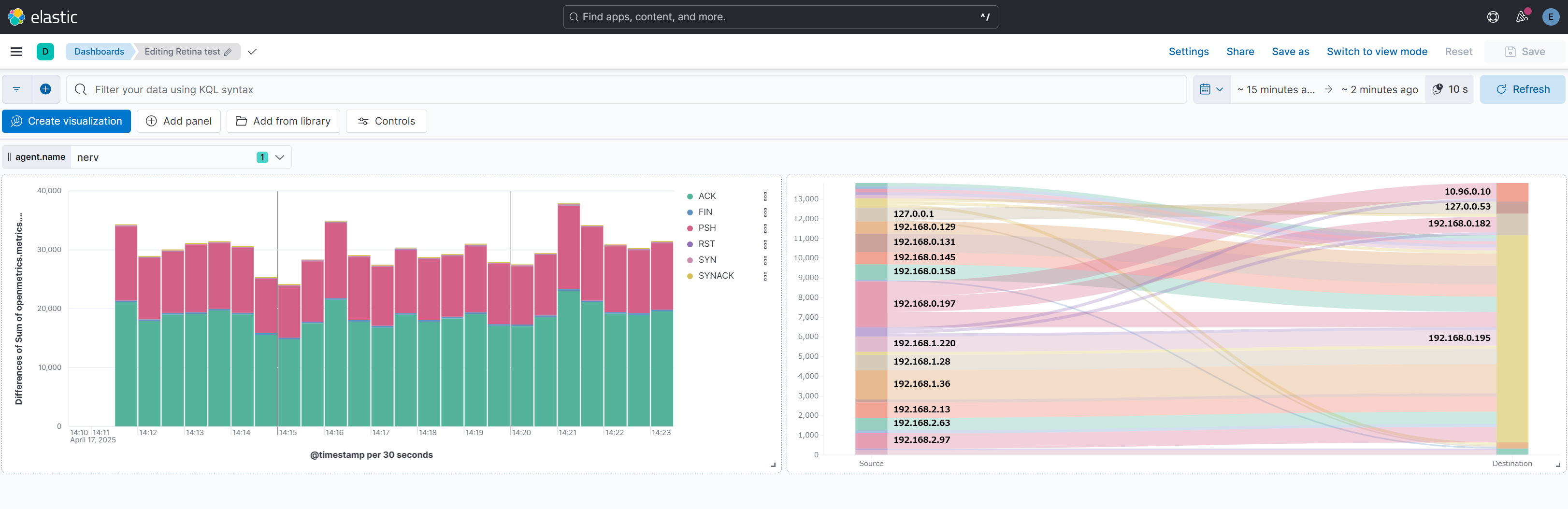Click the end time ~2 minutes ago
1568x509 pixels.
[1379, 89]
